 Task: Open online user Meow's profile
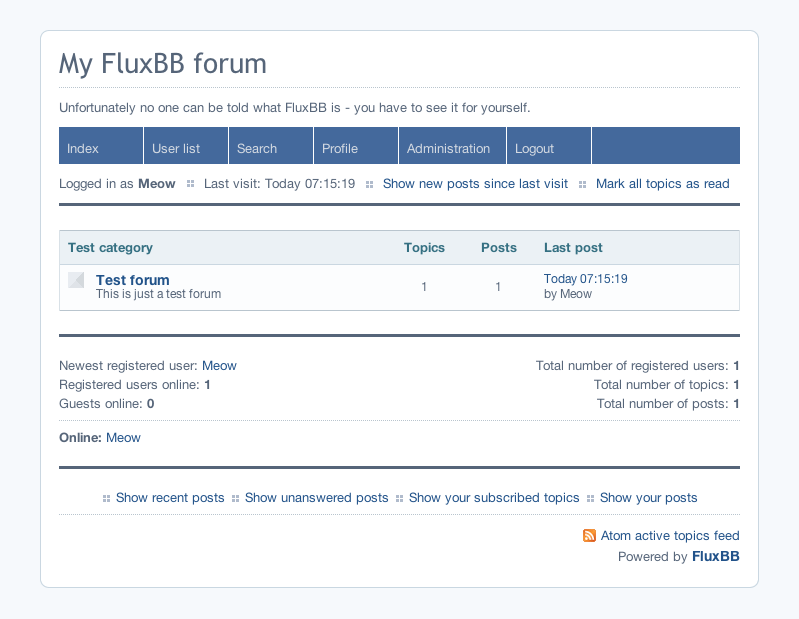(123, 438)
